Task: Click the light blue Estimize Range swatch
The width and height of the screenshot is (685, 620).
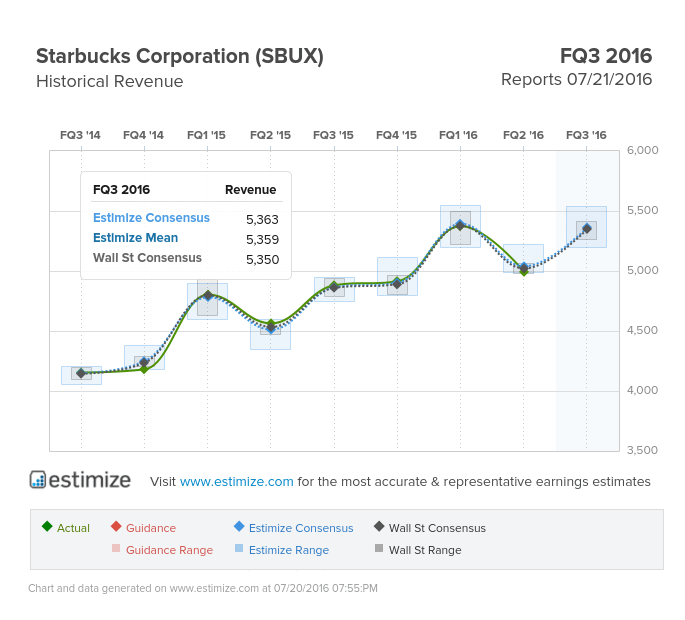Action: pos(239,548)
